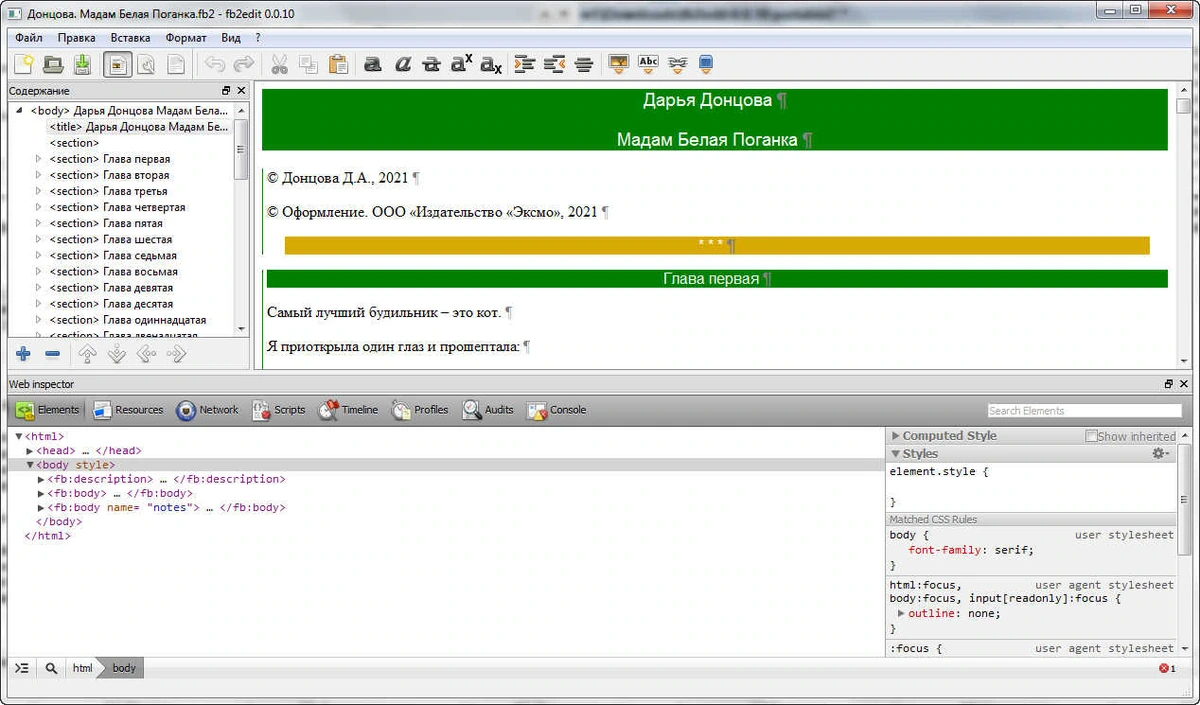Viewport: 1200px width, 705px height.
Task: Insert a link using the chain icon
Action: click(x=678, y=64)
